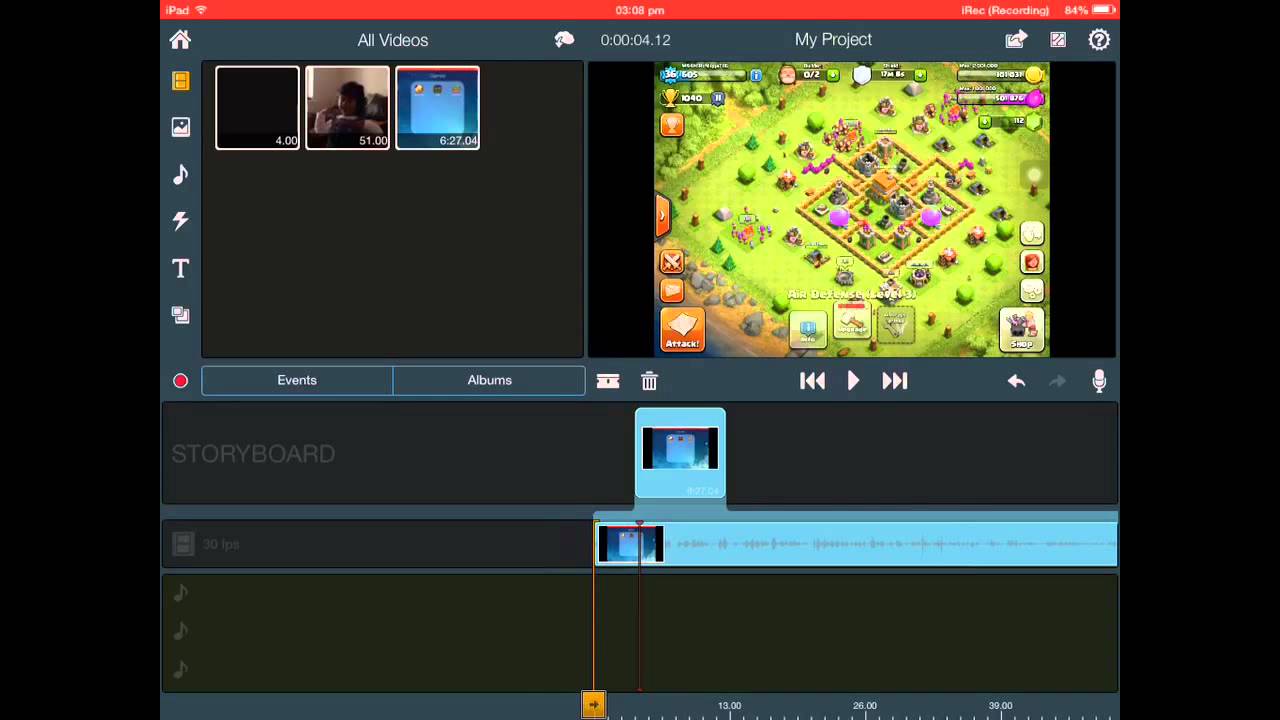Open the help question mark icon
Image resolution: width=1280 pixels, height=720 pixels.
pyautogui.click(x=1099, y=40)
